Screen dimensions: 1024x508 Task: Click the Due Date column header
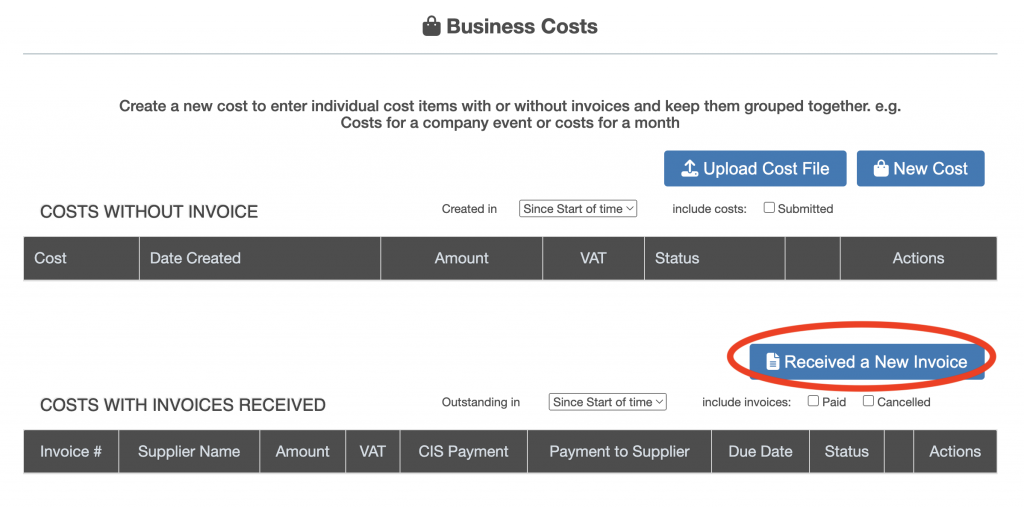click(x=760, y=451)
